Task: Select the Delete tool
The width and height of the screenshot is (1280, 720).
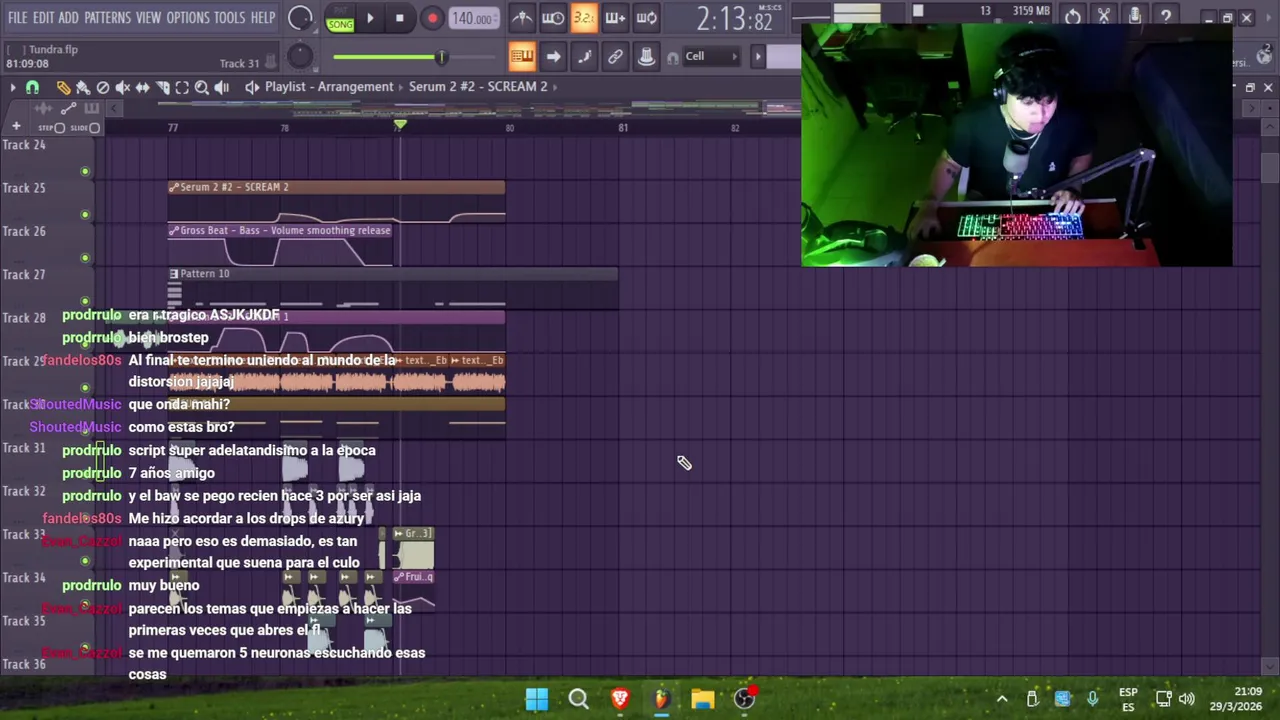Action: pos(103,87)
